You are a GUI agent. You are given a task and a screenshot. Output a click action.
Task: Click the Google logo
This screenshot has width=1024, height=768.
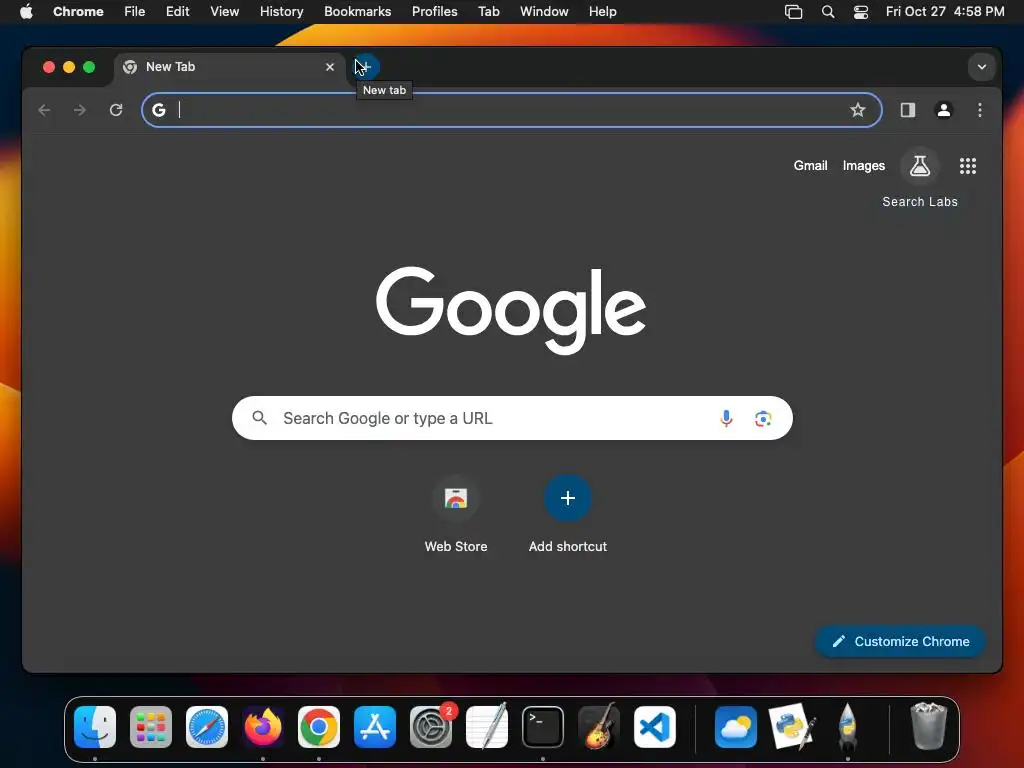511,310
